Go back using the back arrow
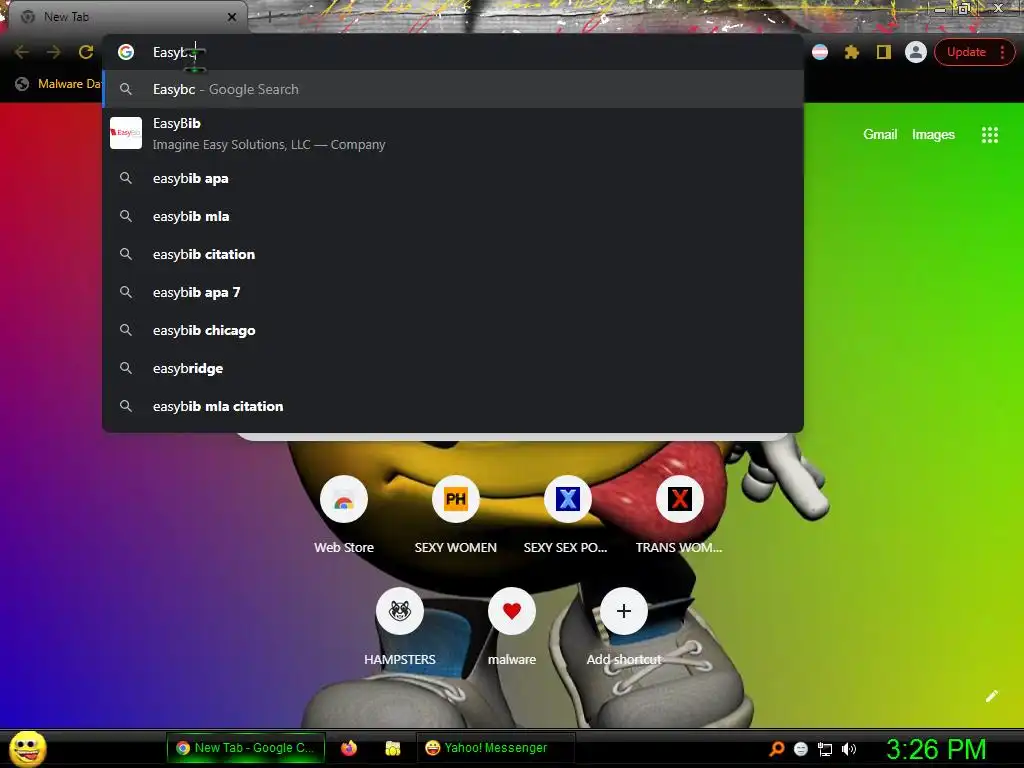 point(22,52)
